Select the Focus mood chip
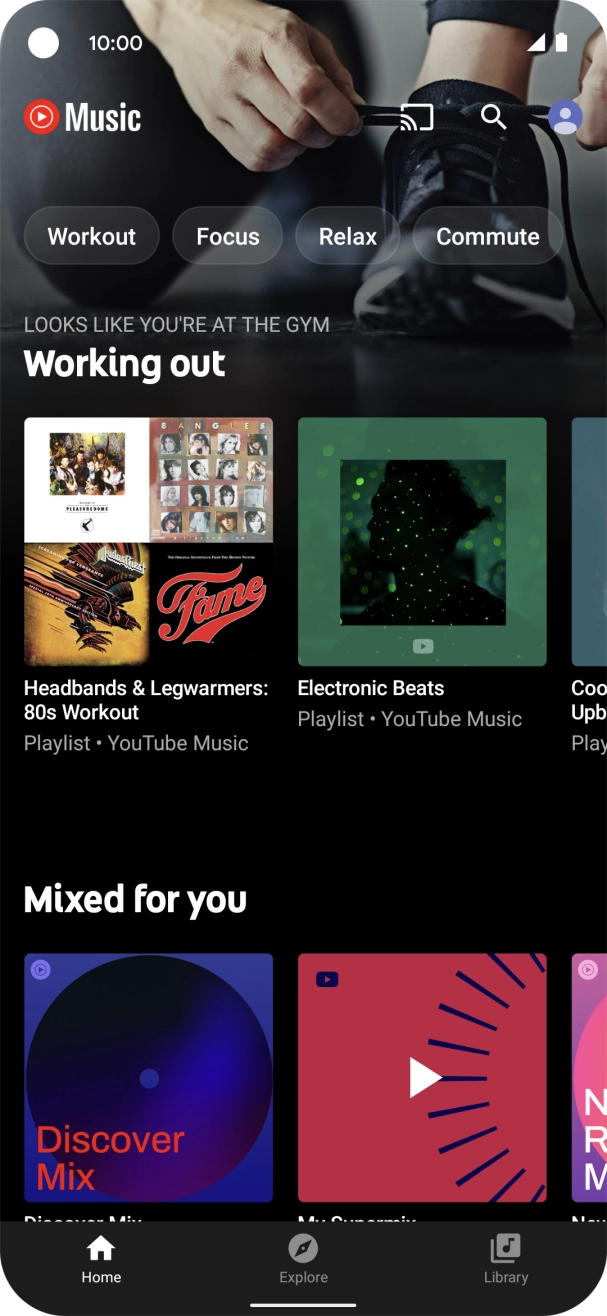The width and height of the screenshot is (607, 1316). point(228,237)
